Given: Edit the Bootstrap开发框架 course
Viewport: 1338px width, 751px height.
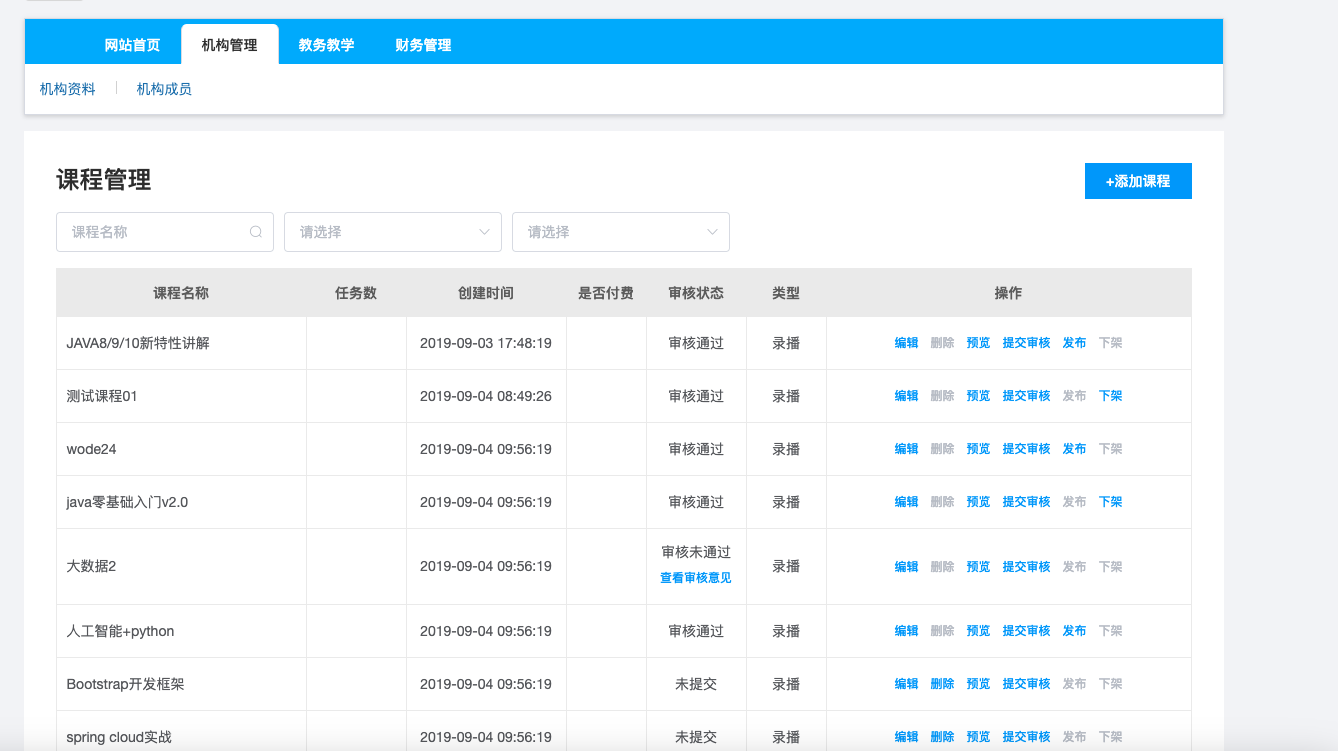Looking at the screenshot, I should click(906, 684).
